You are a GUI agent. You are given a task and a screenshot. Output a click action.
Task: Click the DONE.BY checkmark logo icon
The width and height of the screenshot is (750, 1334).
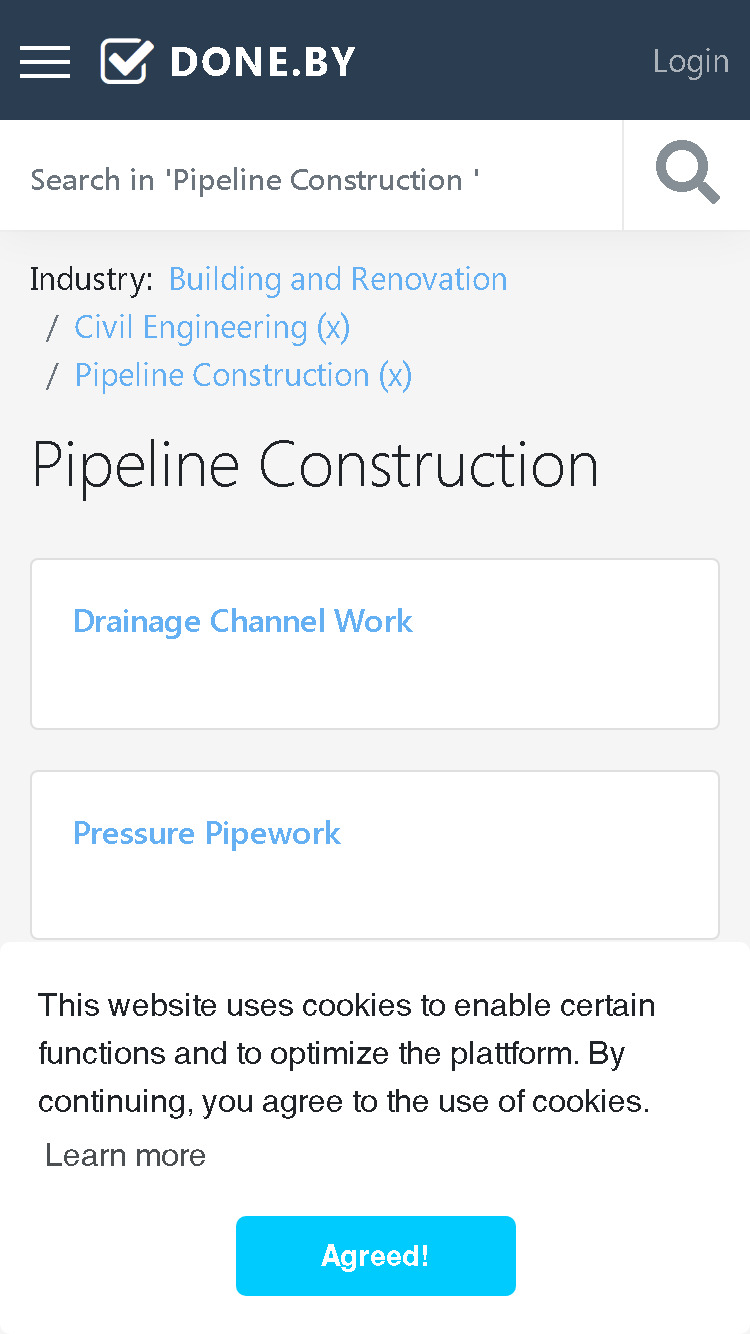click(x=127, y=61)
